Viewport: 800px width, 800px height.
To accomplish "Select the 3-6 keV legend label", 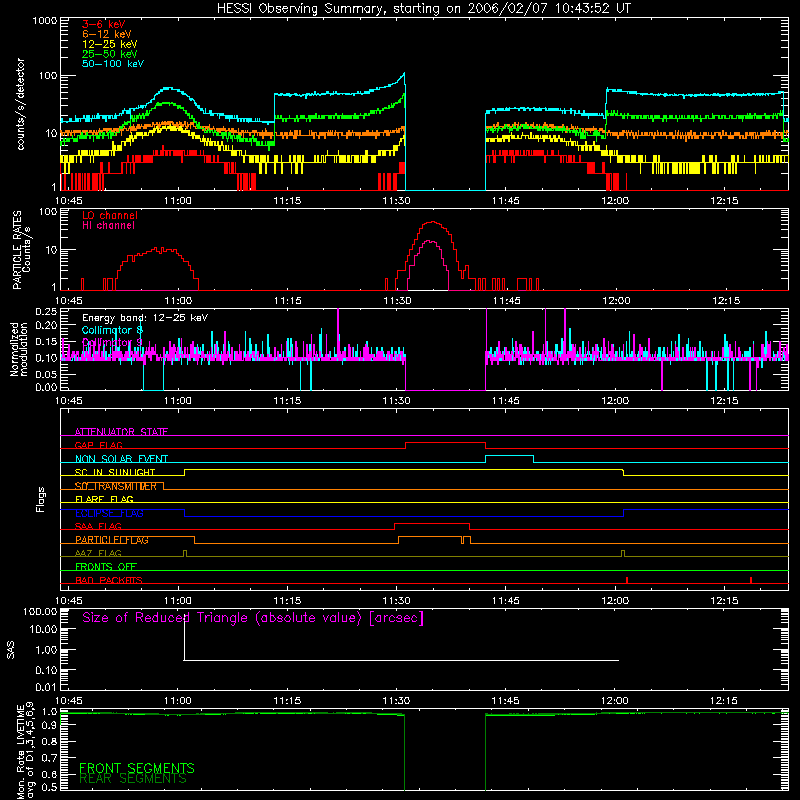I will click(104, 24).
